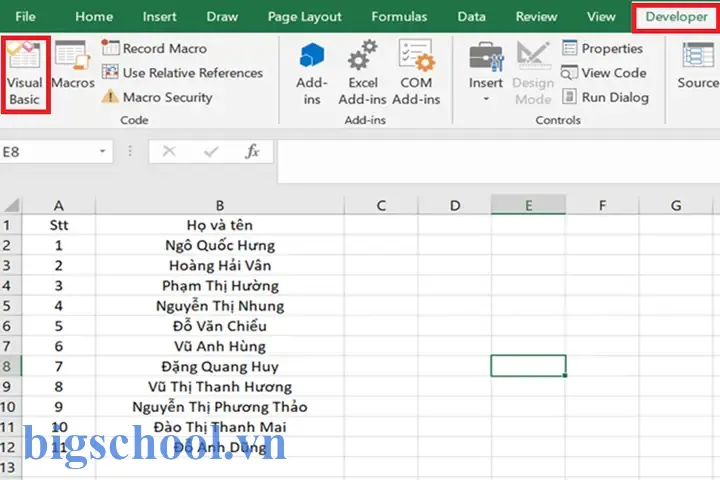The width and height of the screenshot is (720, 480).
Task: Click the formula bar Cancel X
Action: (x=169, y=151)
